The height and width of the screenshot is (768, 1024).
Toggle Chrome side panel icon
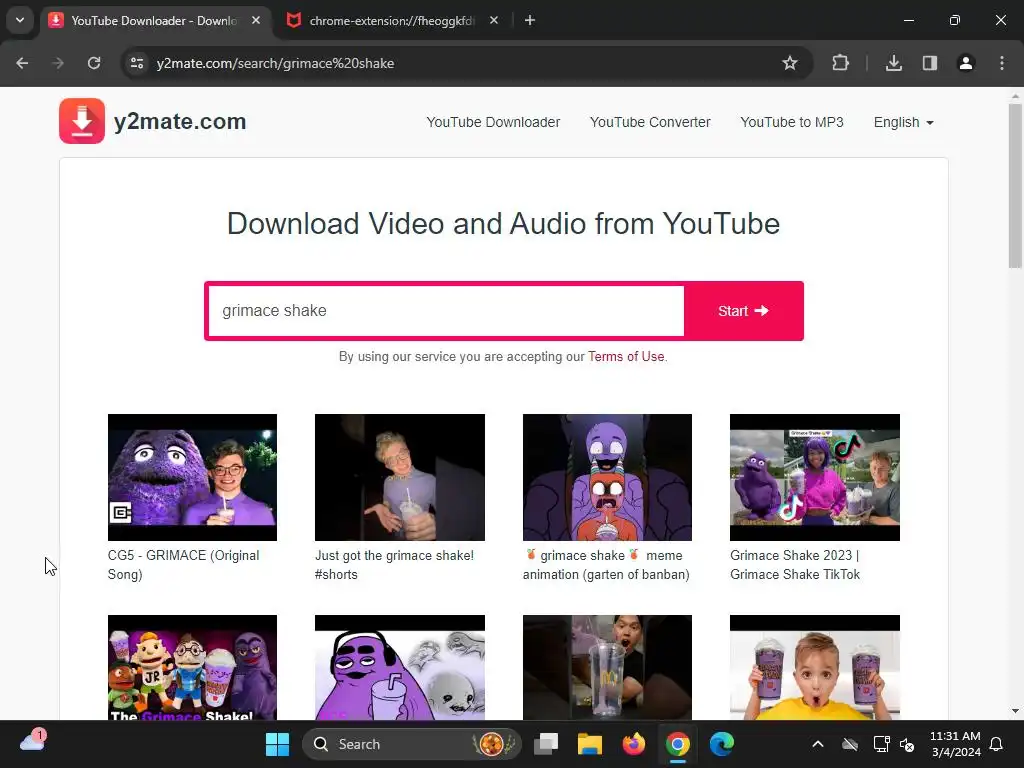click(929, 63)
